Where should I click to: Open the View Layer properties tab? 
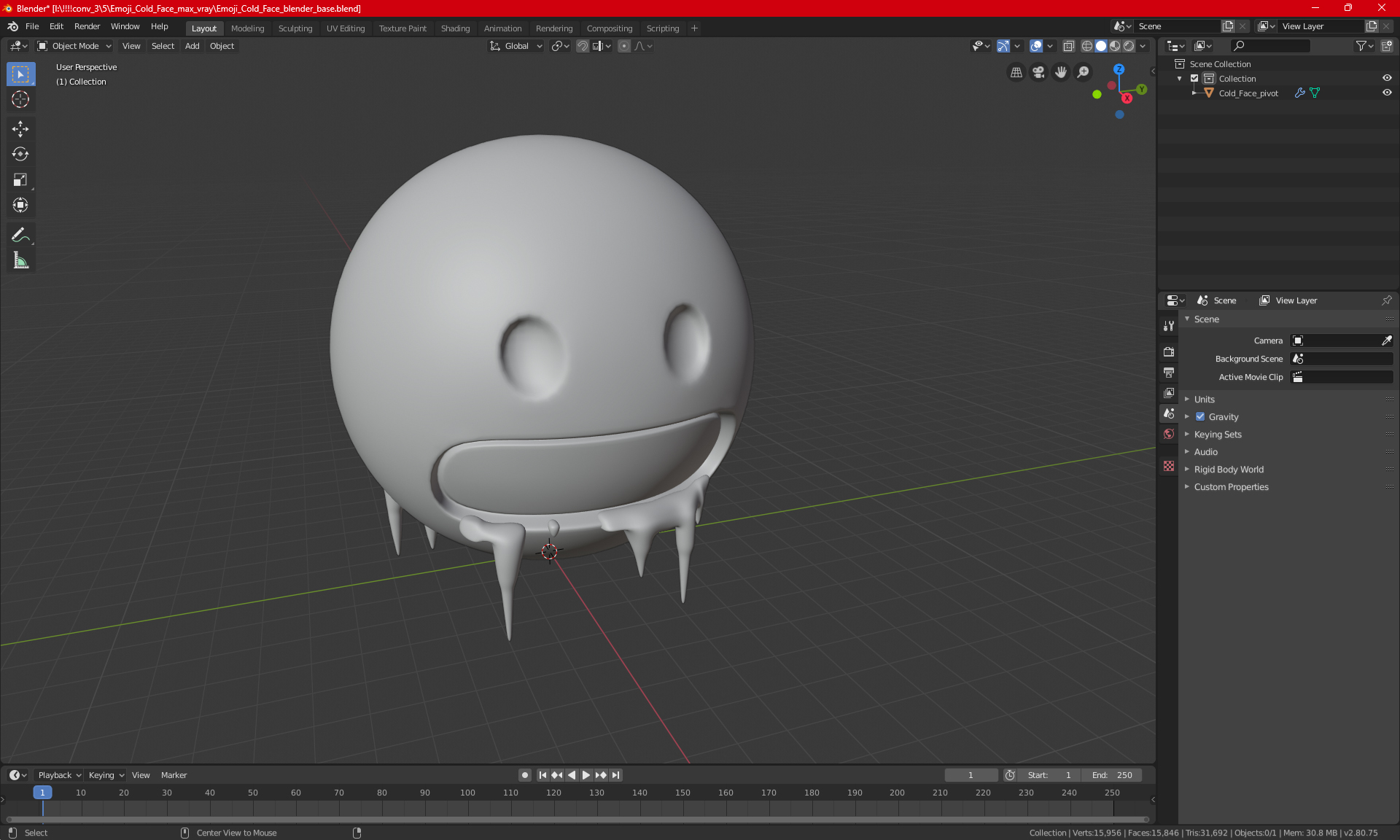[x=1169, y=393]
